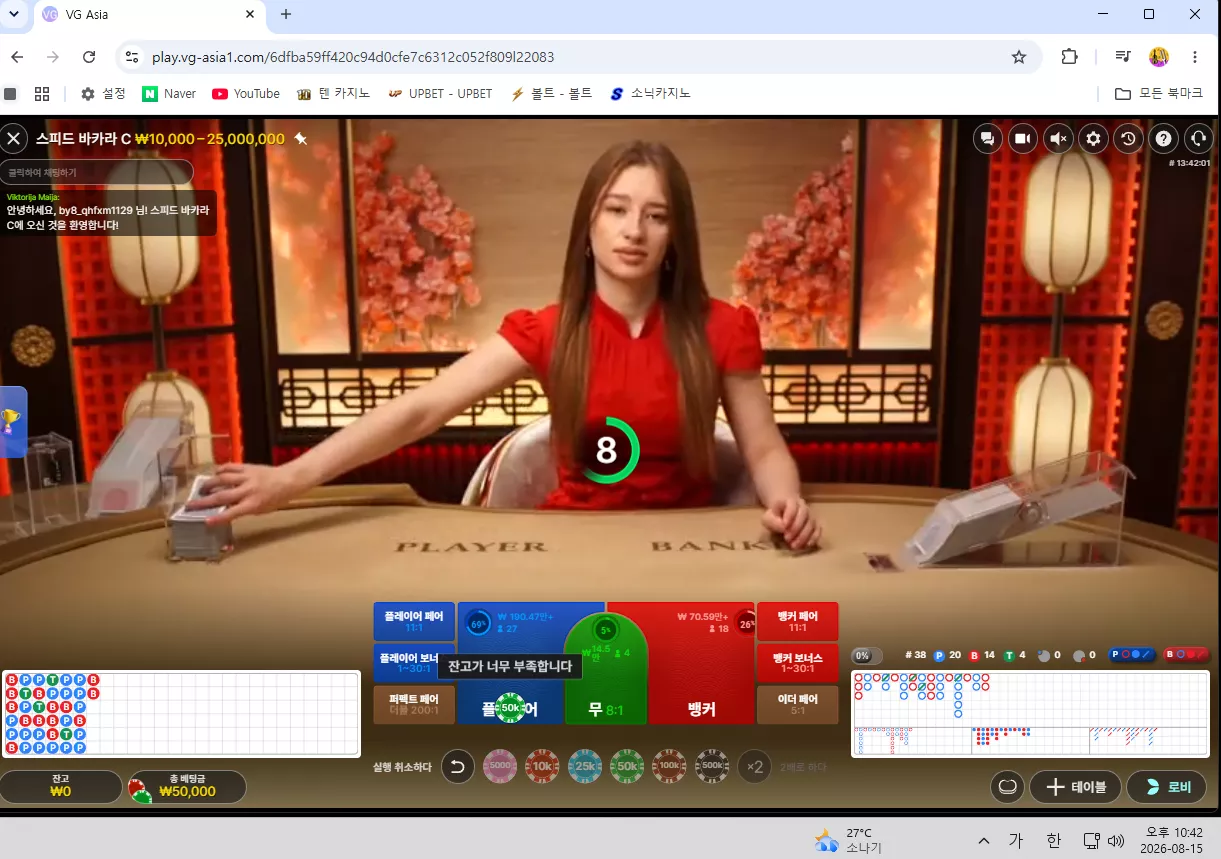Open Chrome extensions puzzle icon

[1069, 57]
